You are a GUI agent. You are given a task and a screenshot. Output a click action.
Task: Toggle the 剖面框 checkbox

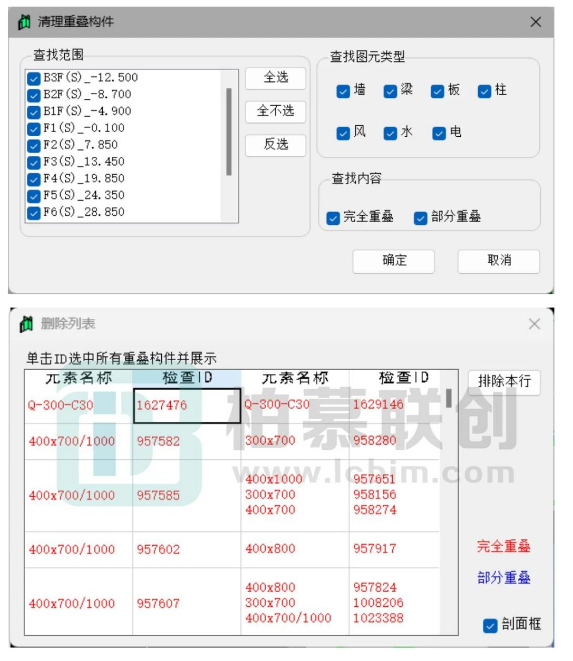pyautogui.click(x=490, y=626)
